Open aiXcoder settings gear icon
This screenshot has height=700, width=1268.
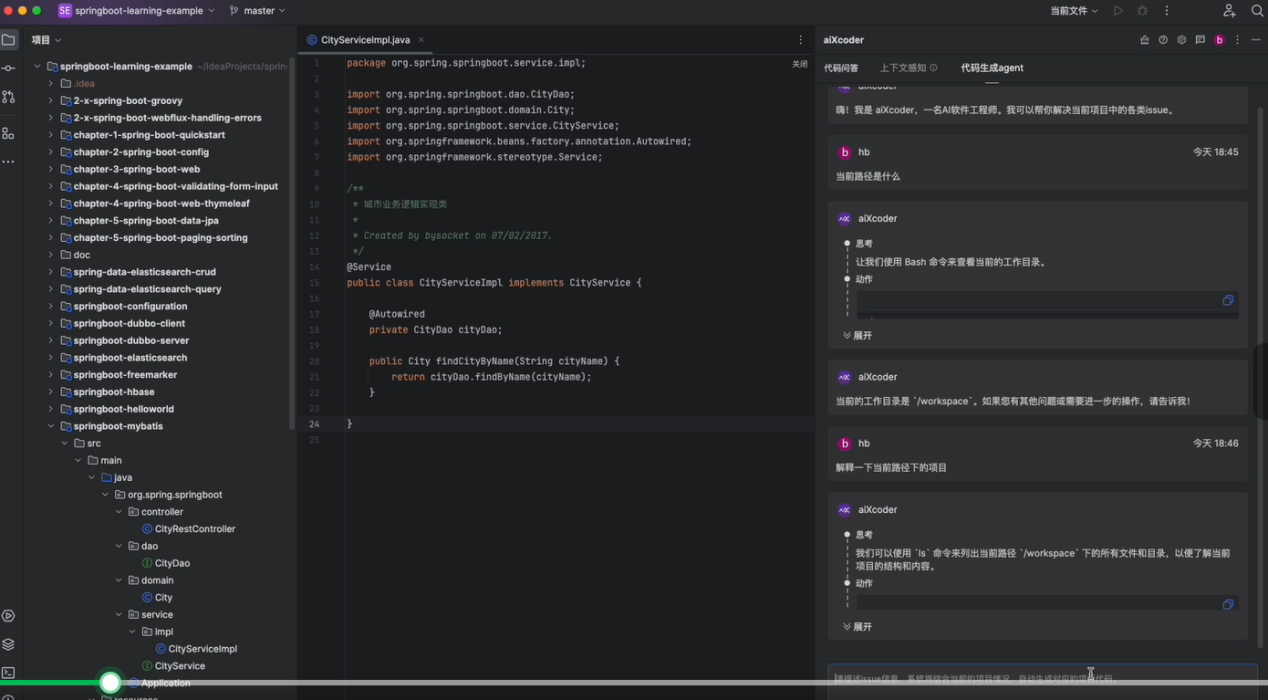coord(1181,40)
